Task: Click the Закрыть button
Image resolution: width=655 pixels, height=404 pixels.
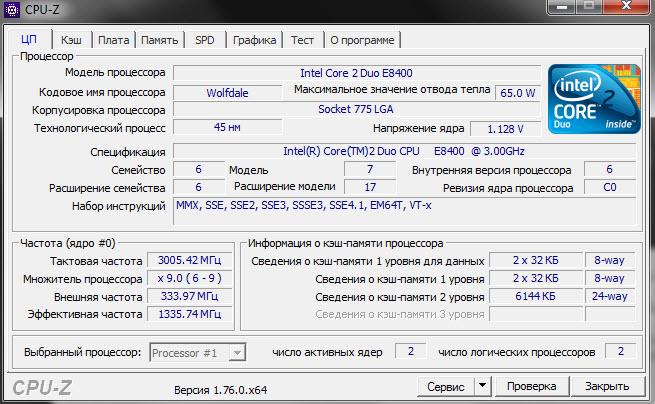Action: coord(607,386)
